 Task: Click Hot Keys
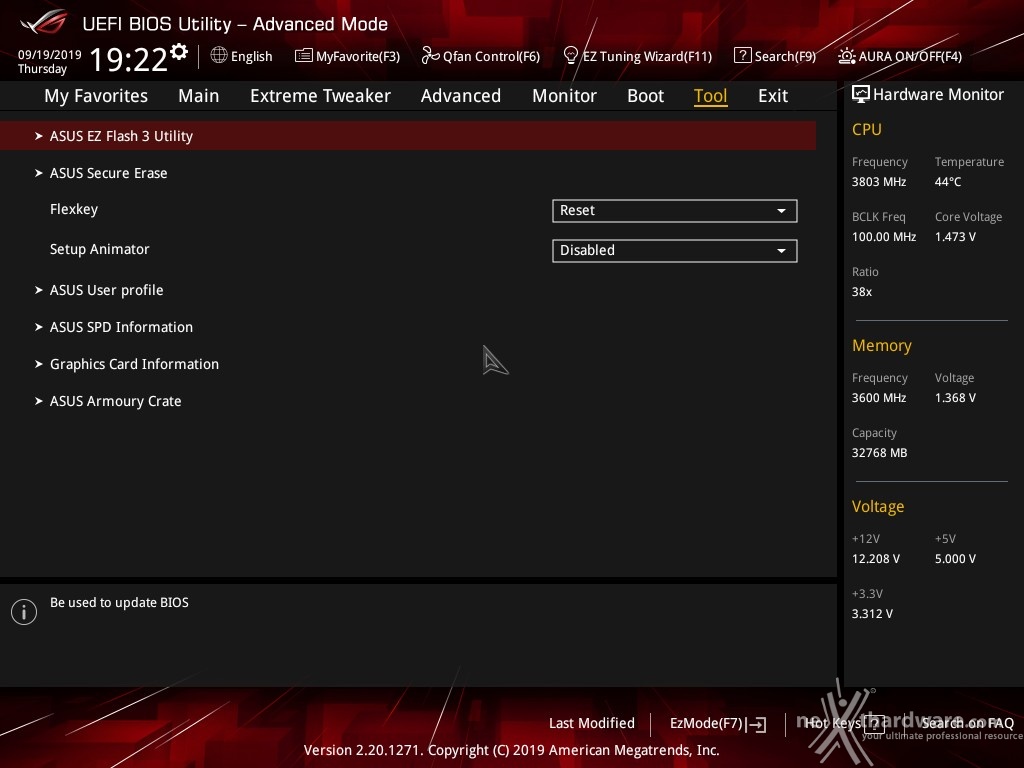pos(833,724)
